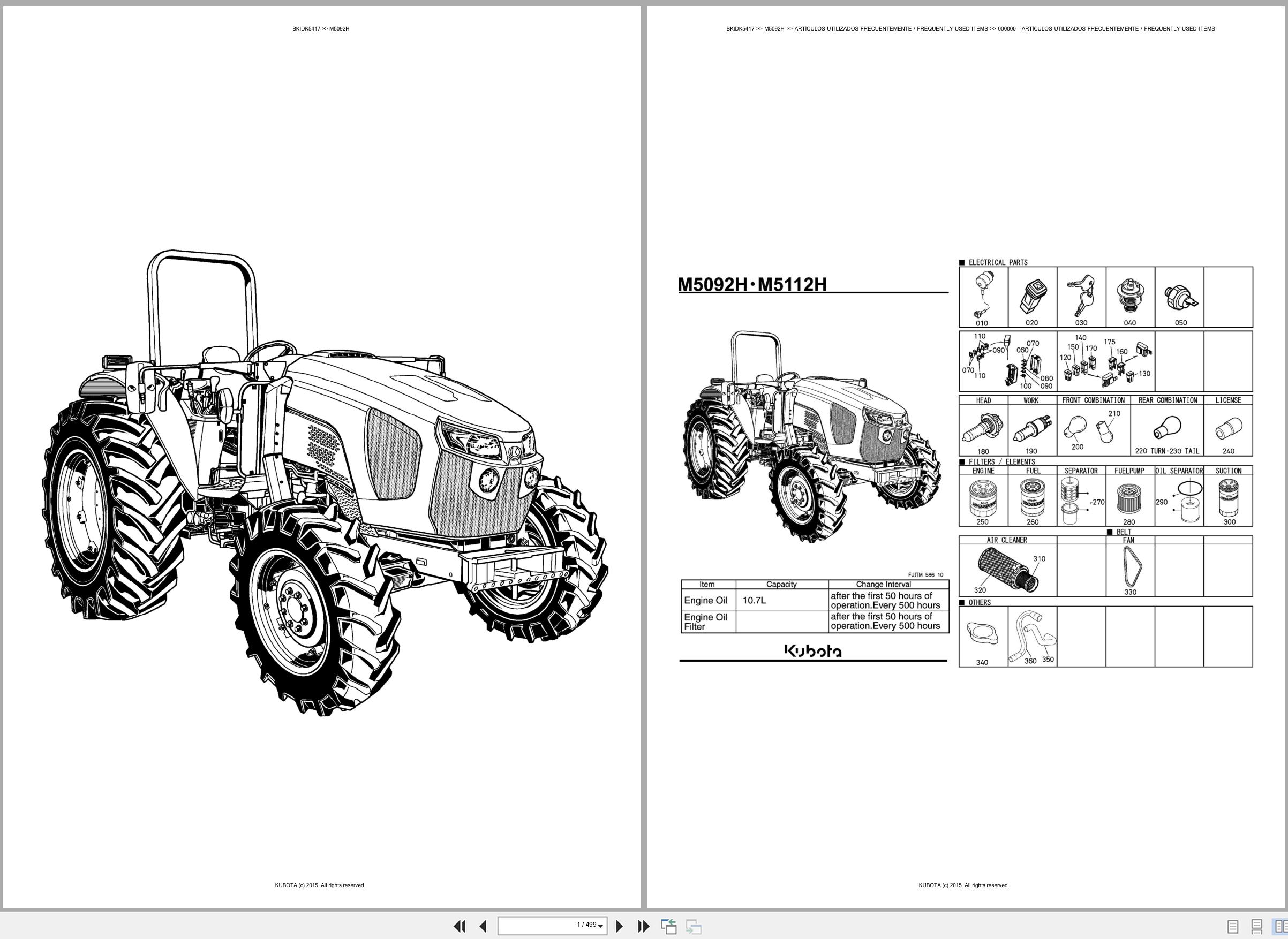This screenshot has width=1288, height=939.
Task: Click FILTERS / ELEMENTS section heading
Action: [1002, 462]
